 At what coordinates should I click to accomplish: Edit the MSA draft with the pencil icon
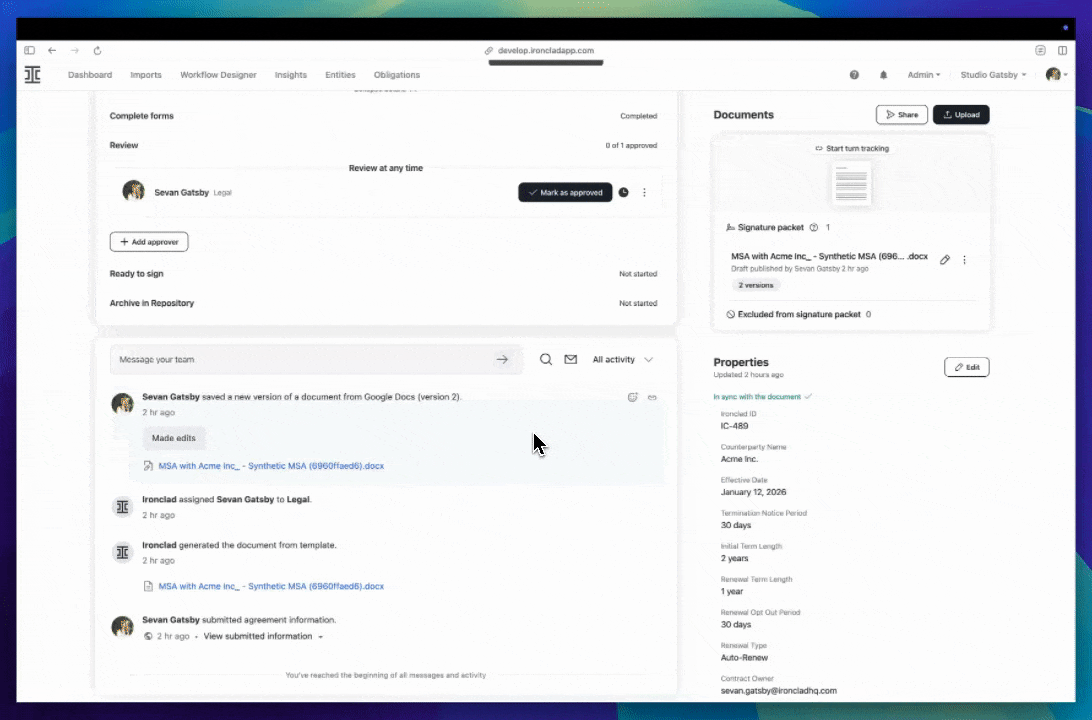click(944, 259)
